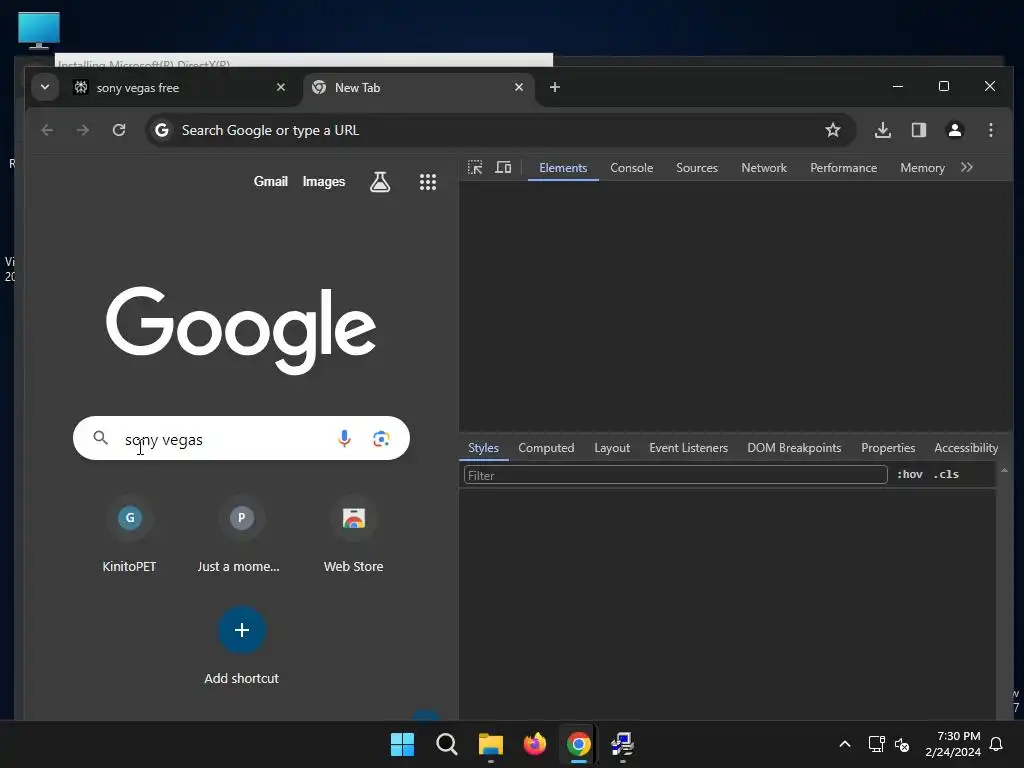Screen dimensions: 1024x768
Task: Select the DOM Breakpoints subtab
Action: [x=794, y=448]
